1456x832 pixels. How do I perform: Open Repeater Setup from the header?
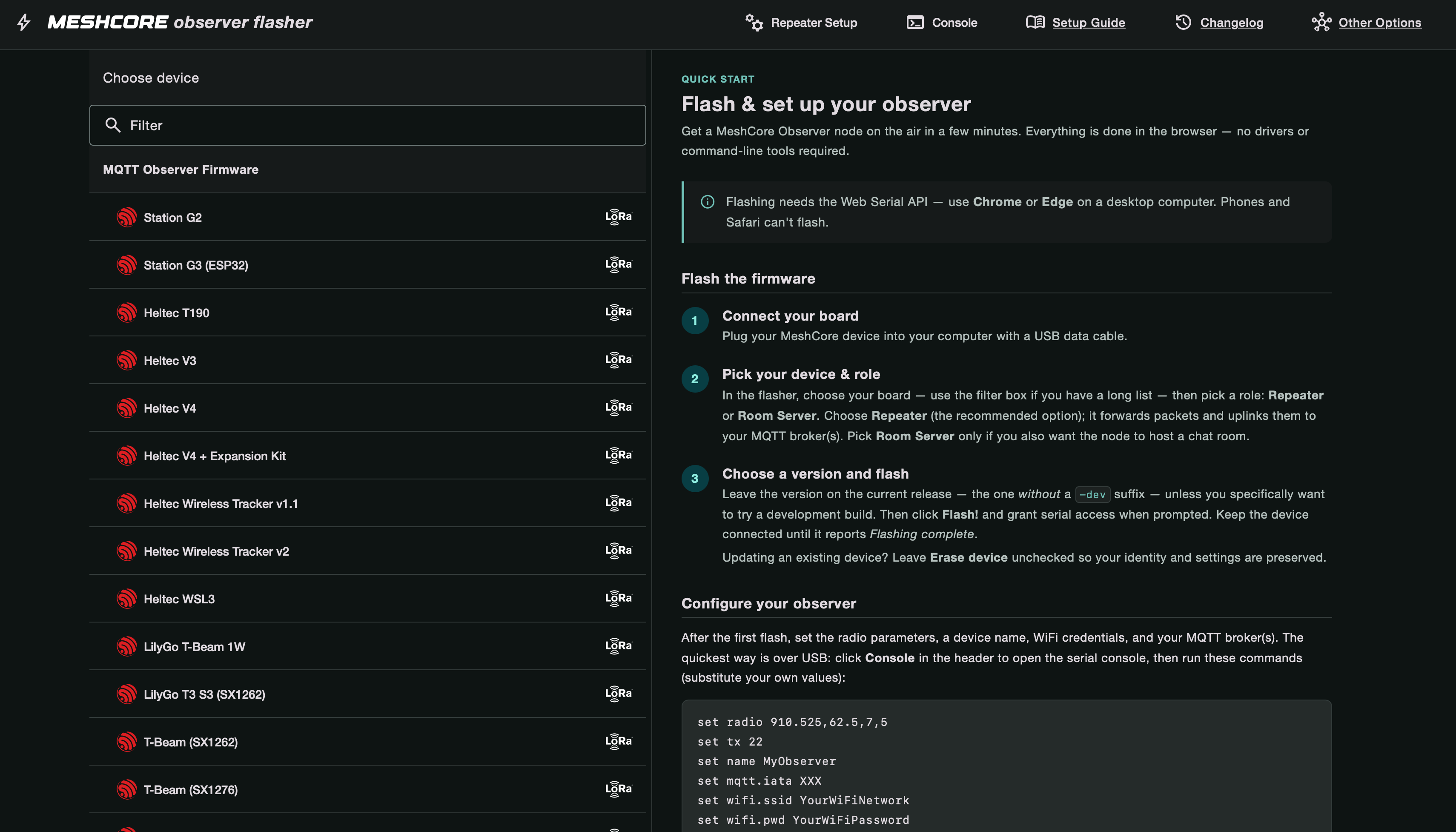point(801,22)
